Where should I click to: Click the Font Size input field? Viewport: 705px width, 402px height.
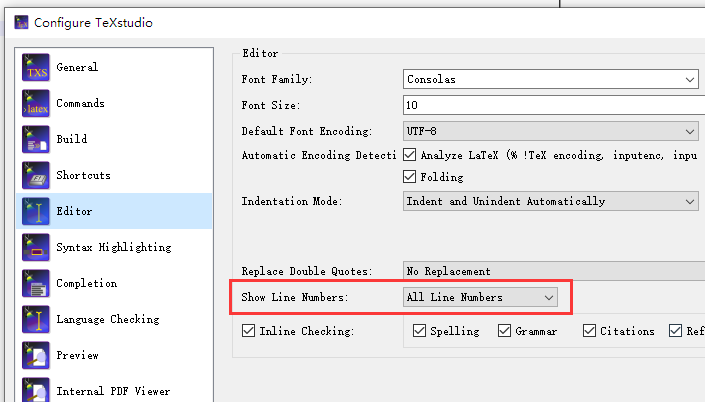pos(554,105)
